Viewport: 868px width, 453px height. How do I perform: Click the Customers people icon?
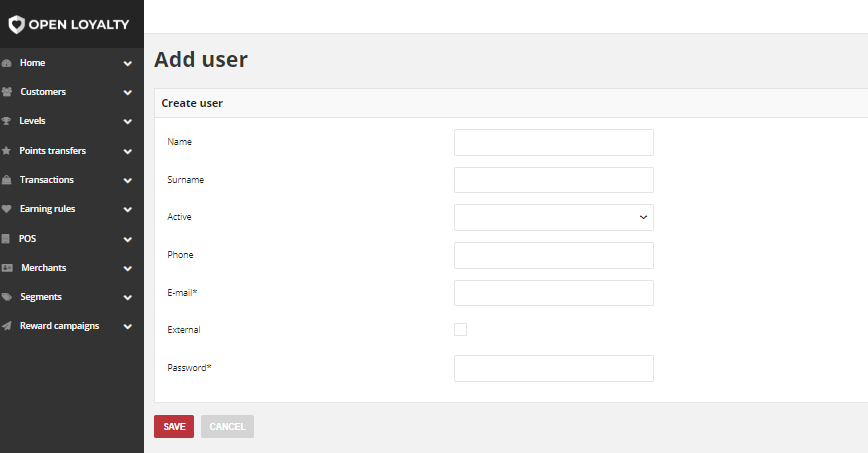point(7,92)
